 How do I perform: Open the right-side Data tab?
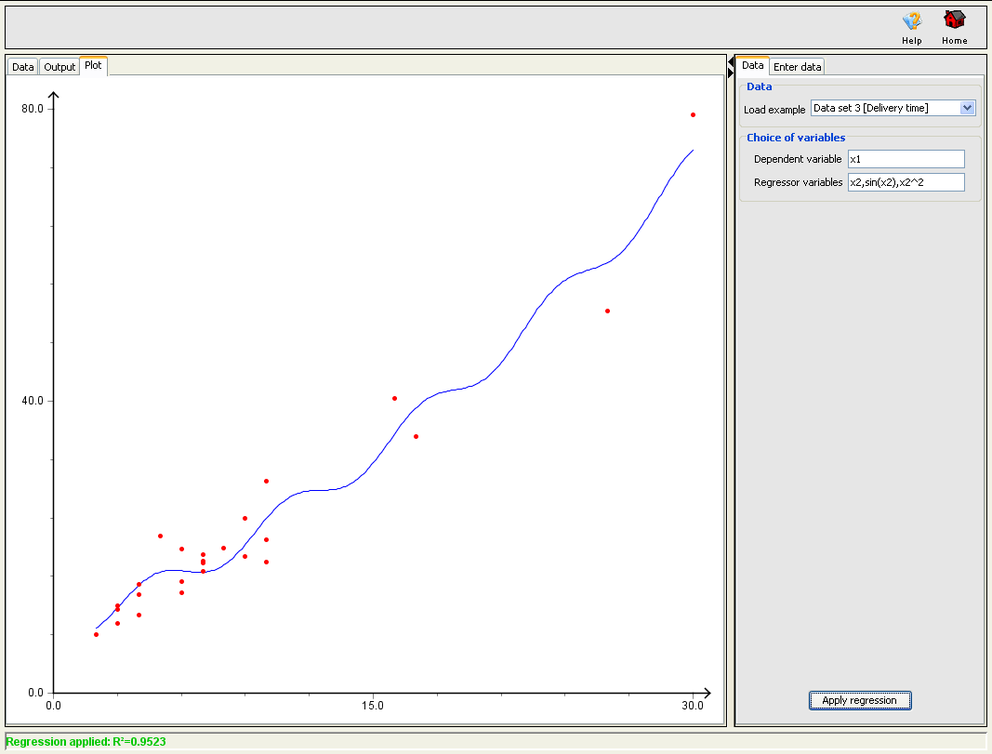click(752, 65)
